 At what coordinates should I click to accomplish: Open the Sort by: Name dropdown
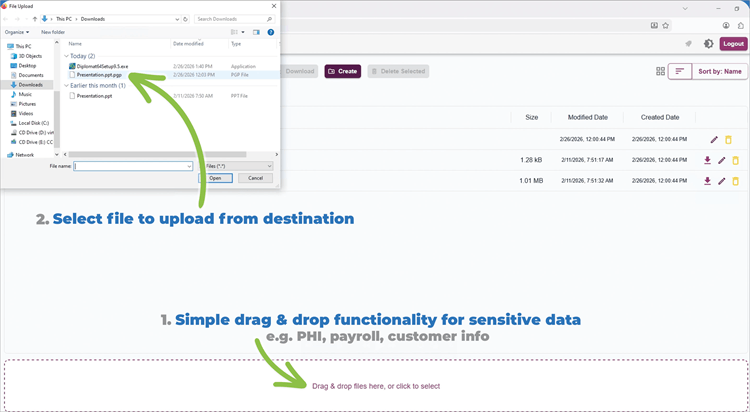719,71
